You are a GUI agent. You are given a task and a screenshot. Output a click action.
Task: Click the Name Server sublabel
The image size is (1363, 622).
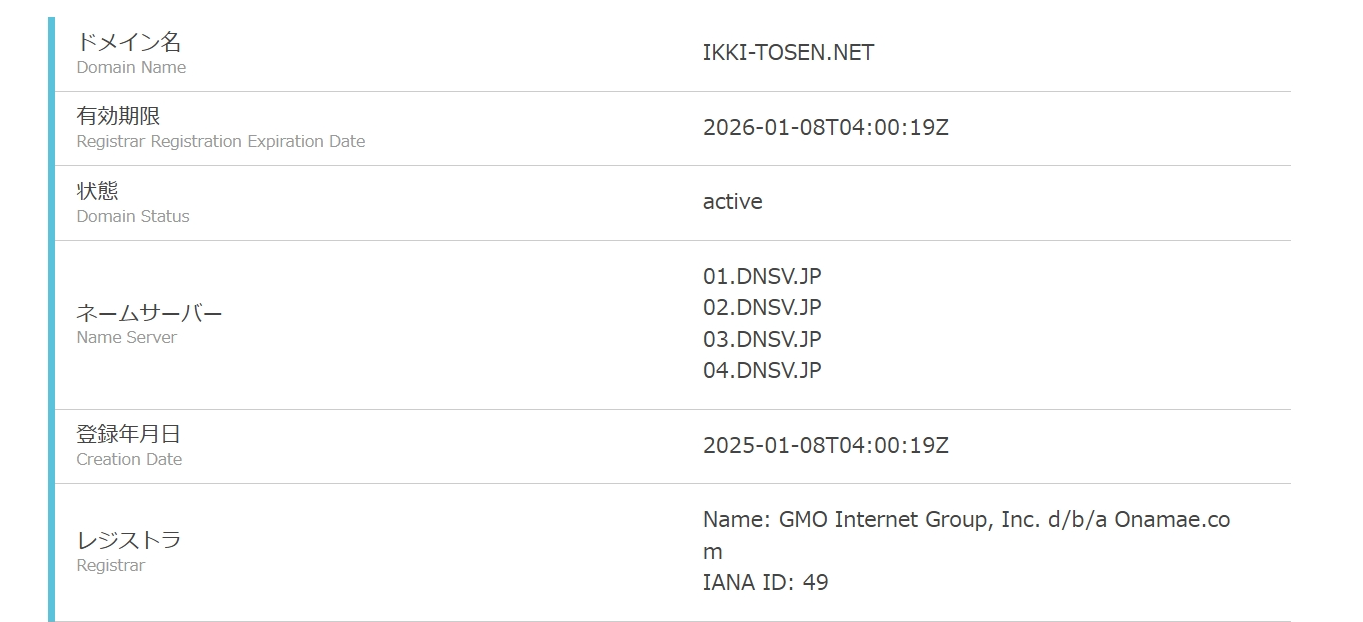pos(126,338)
